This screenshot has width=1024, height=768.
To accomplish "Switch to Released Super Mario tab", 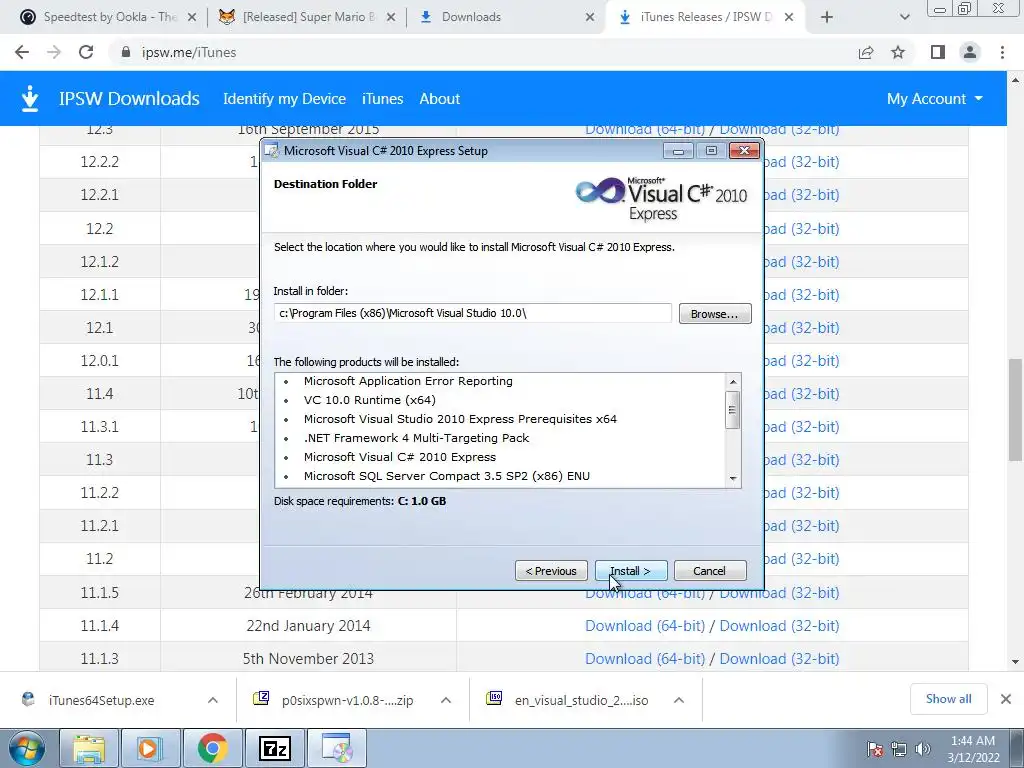I will [306, 17].
